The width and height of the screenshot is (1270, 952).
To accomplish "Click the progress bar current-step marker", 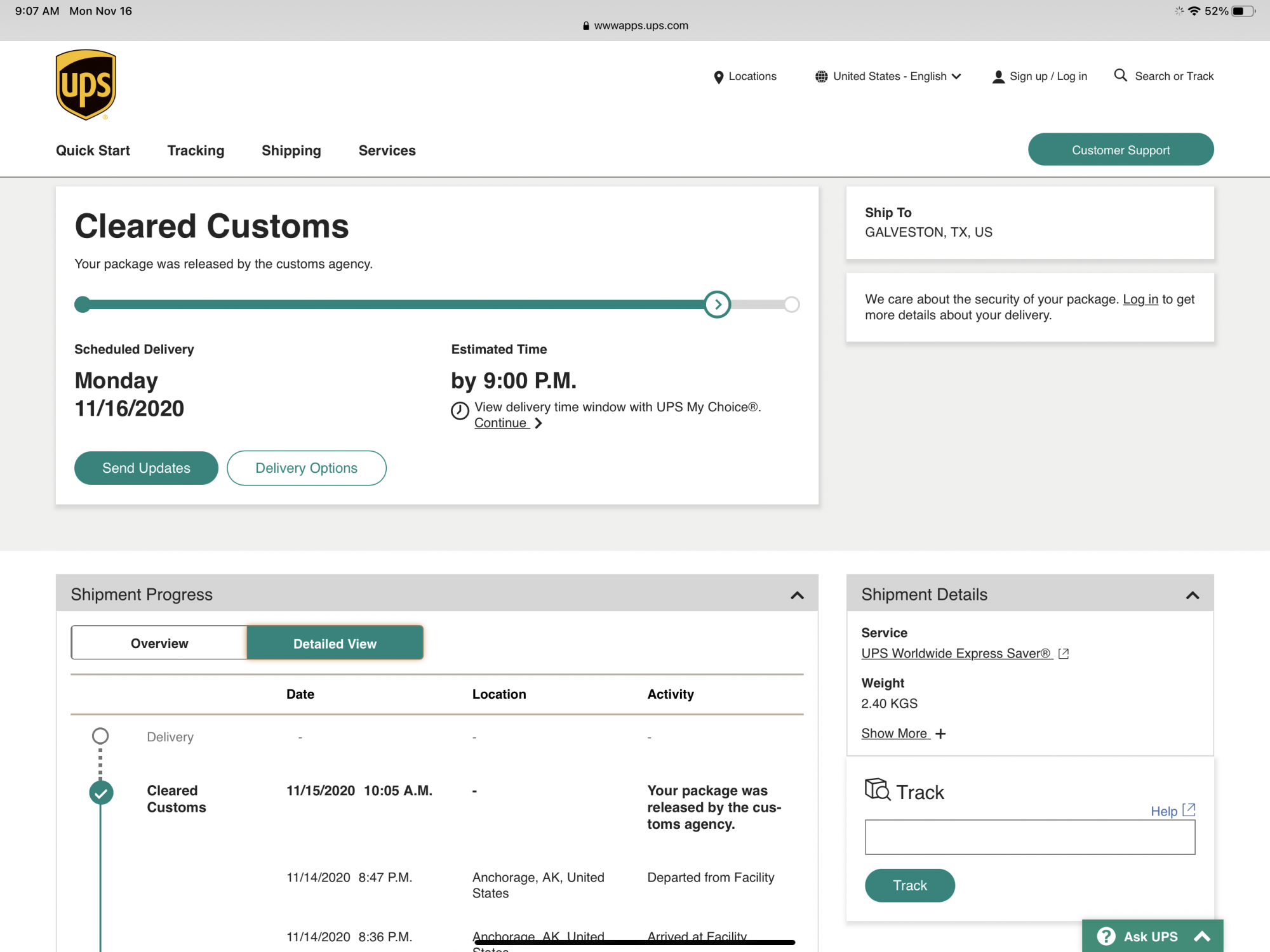I will click(718, 305).
